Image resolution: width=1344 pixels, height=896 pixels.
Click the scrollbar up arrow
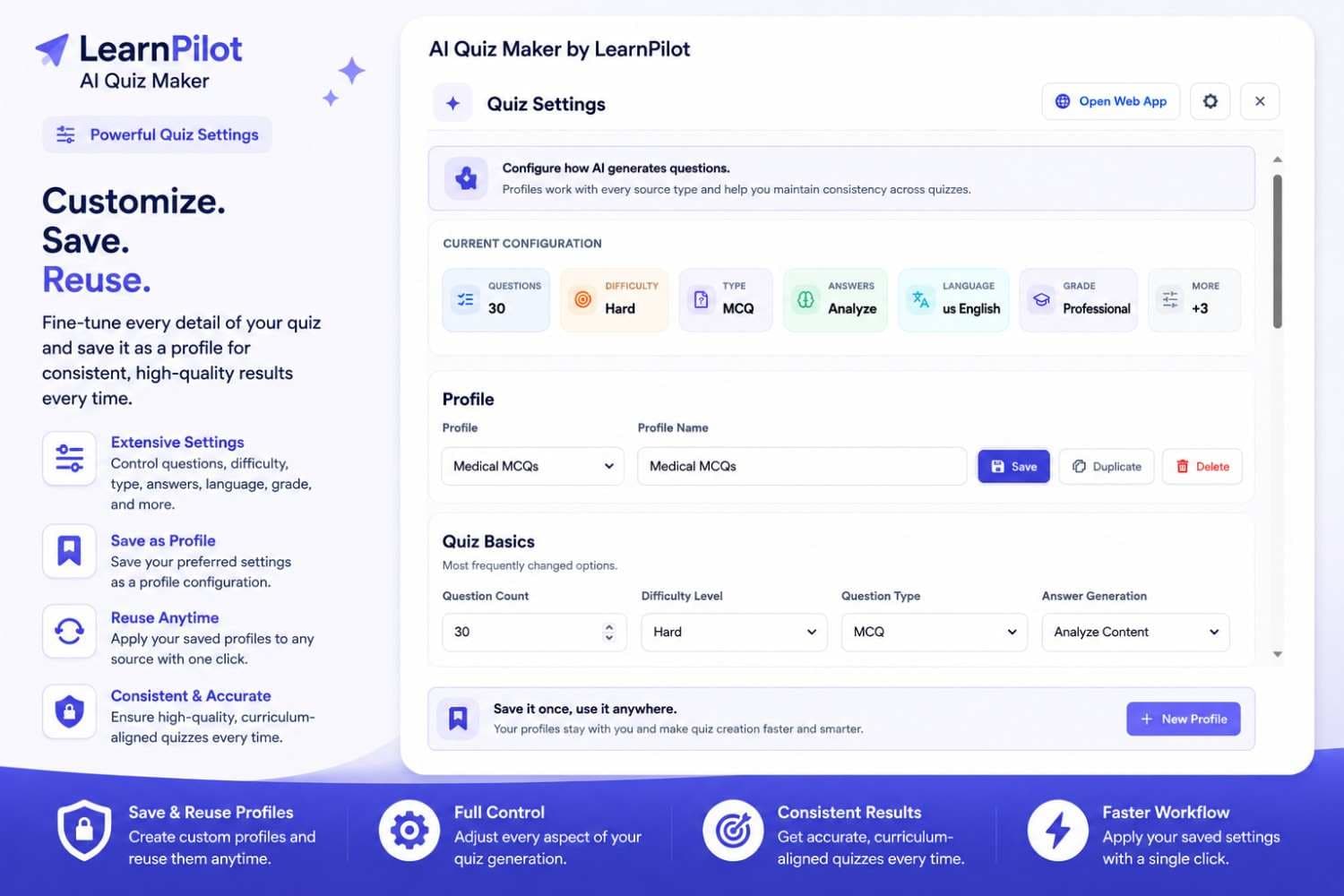(1277, 159)
